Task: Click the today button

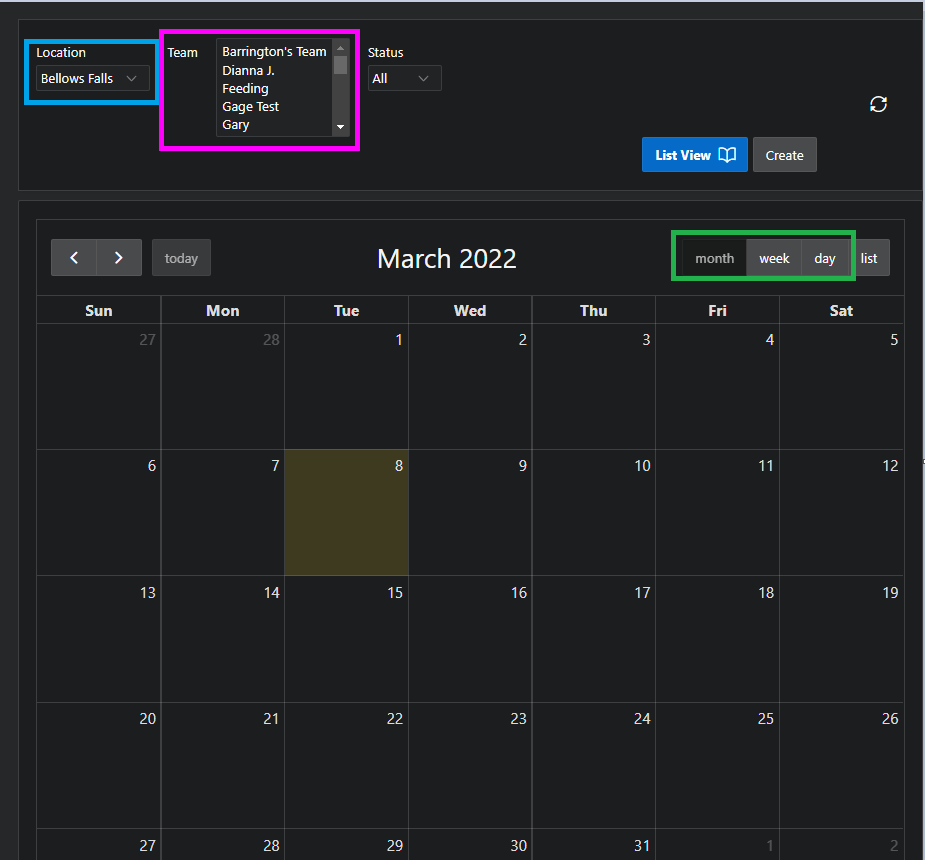Action: tap(181, 258)
